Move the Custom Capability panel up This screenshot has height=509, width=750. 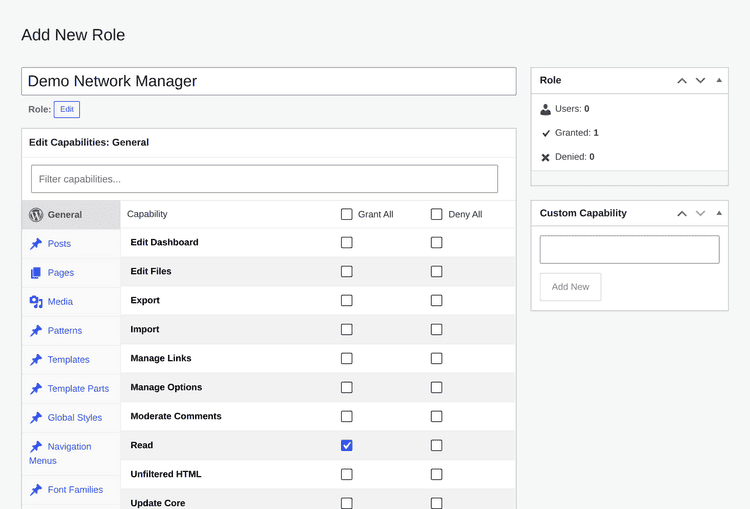click(x=682, y=213)
